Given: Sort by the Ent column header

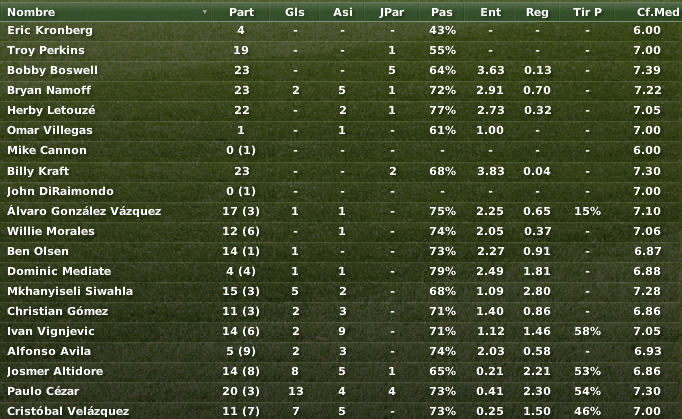Looking at the screenshot, I should click(x=490, y=12).
